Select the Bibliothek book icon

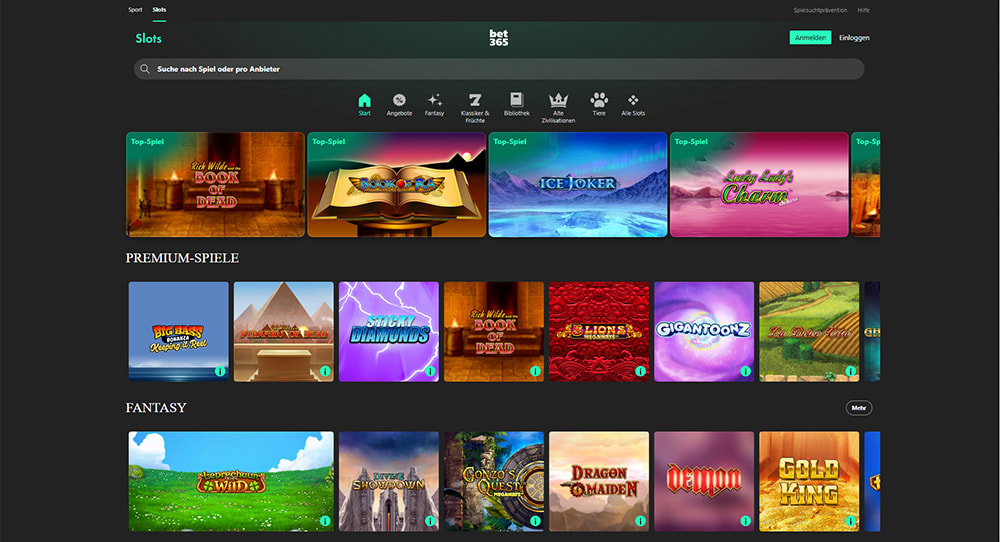[516, 103]
